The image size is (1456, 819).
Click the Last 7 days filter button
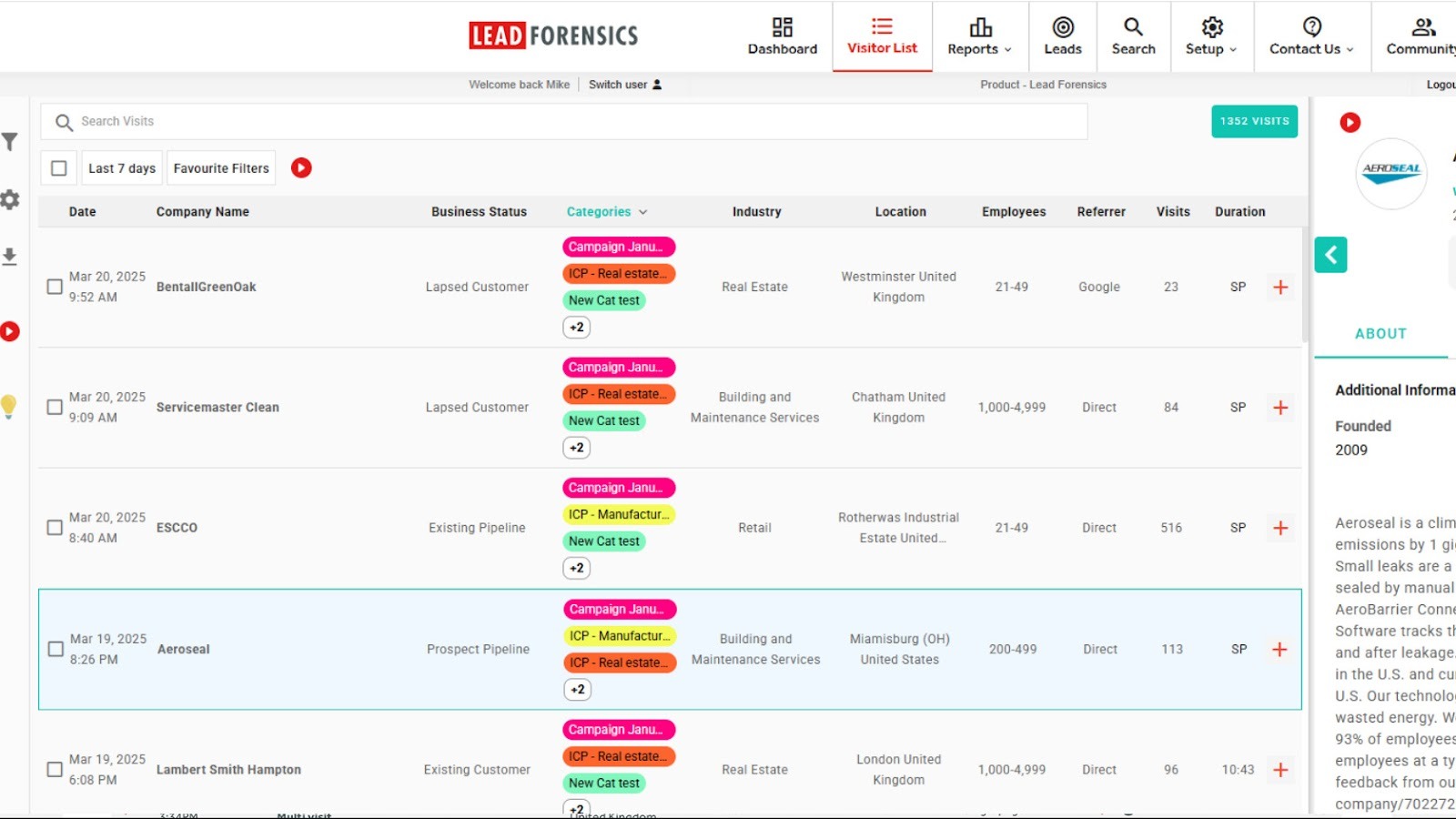tap(122, 168)
